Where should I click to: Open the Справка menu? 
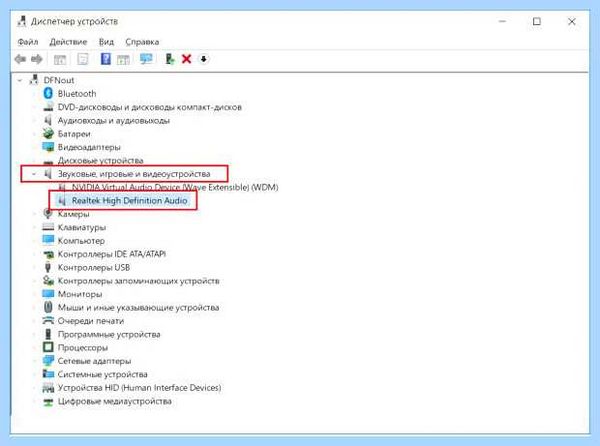pyautogui.click(x=142, y=42)
